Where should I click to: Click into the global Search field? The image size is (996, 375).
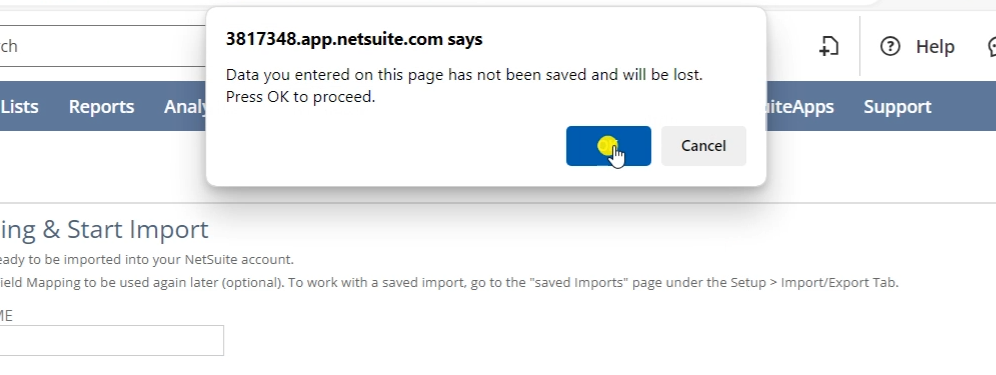(x=103, y=46)
